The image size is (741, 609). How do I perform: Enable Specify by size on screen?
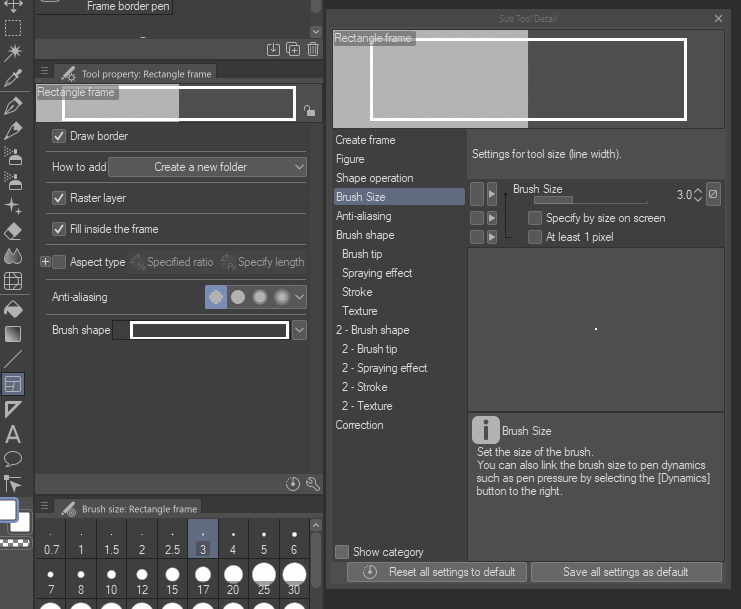click(x=536, y=218)
